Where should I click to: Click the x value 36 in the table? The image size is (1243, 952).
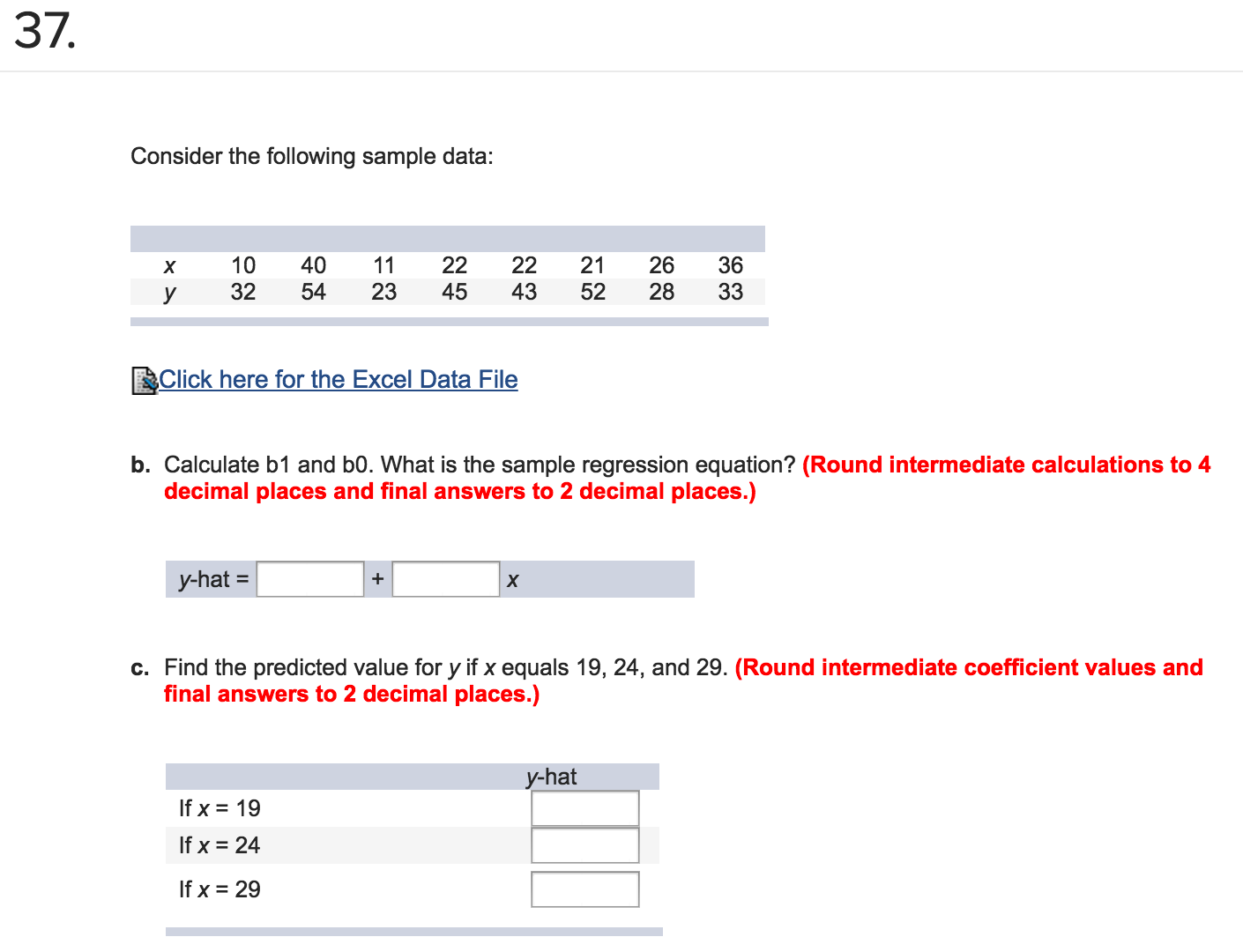(730, 265)
